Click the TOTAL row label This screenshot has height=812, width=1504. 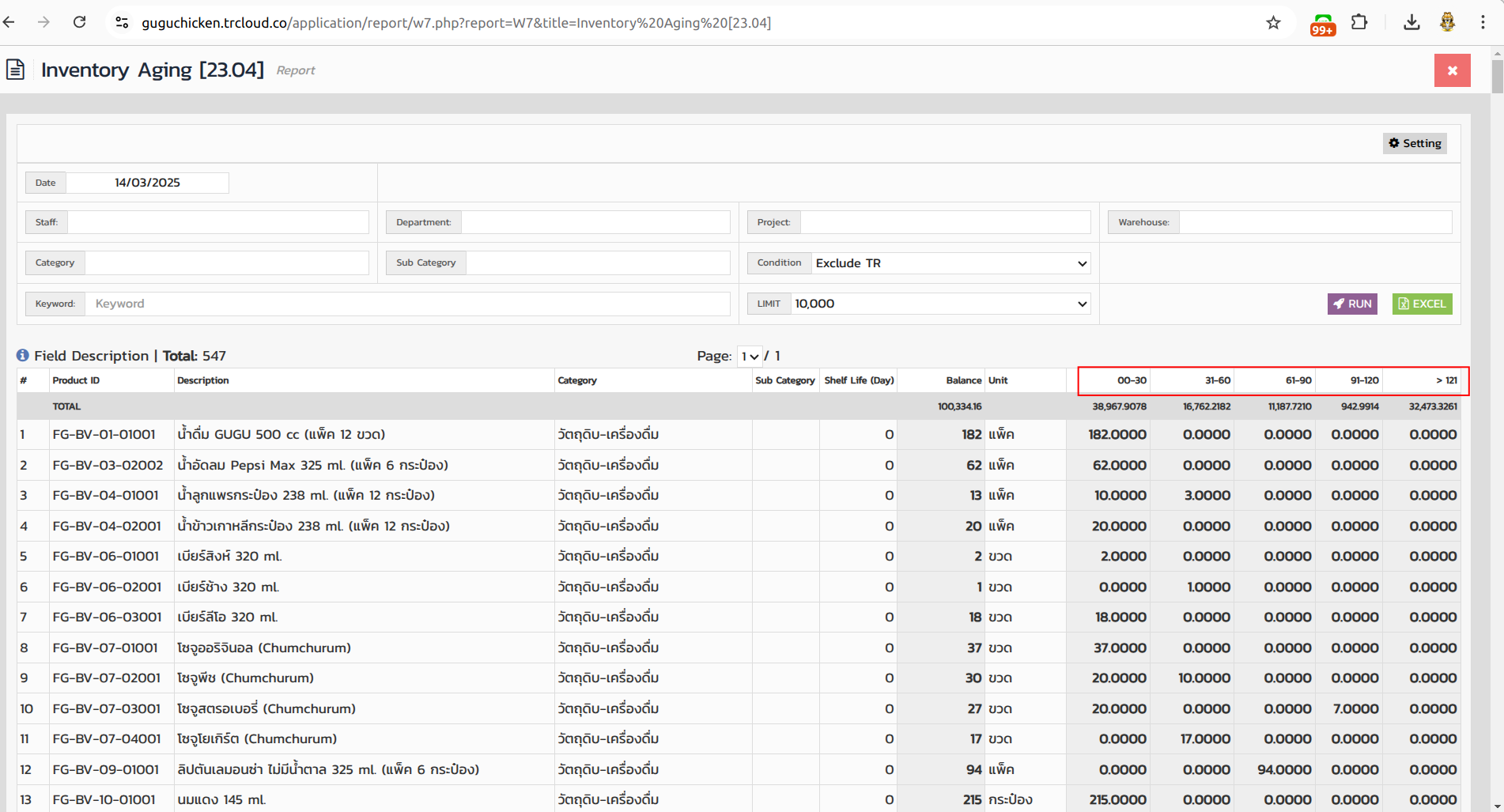[66, 406]
